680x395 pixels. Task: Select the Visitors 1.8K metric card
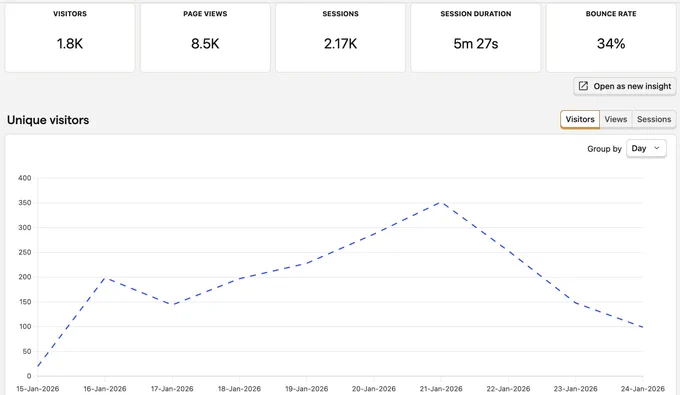[x=70, y=38]
